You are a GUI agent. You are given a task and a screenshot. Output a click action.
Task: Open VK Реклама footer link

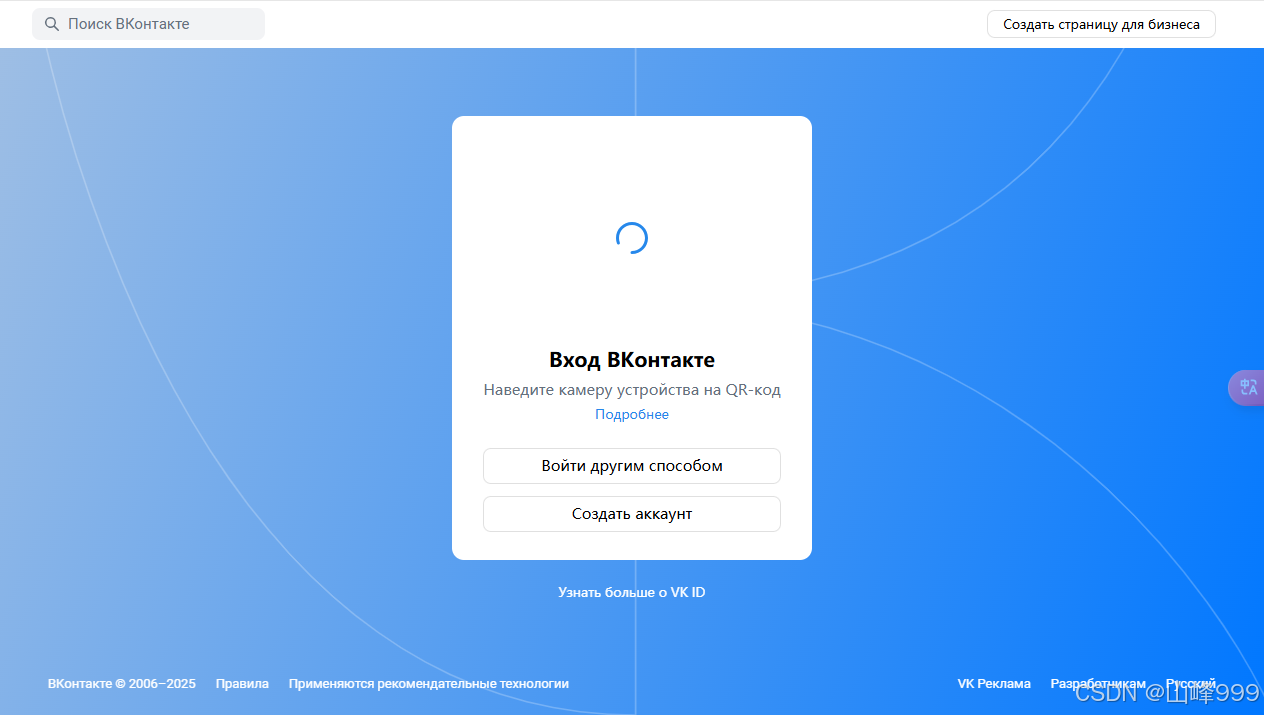pos(994,684)
